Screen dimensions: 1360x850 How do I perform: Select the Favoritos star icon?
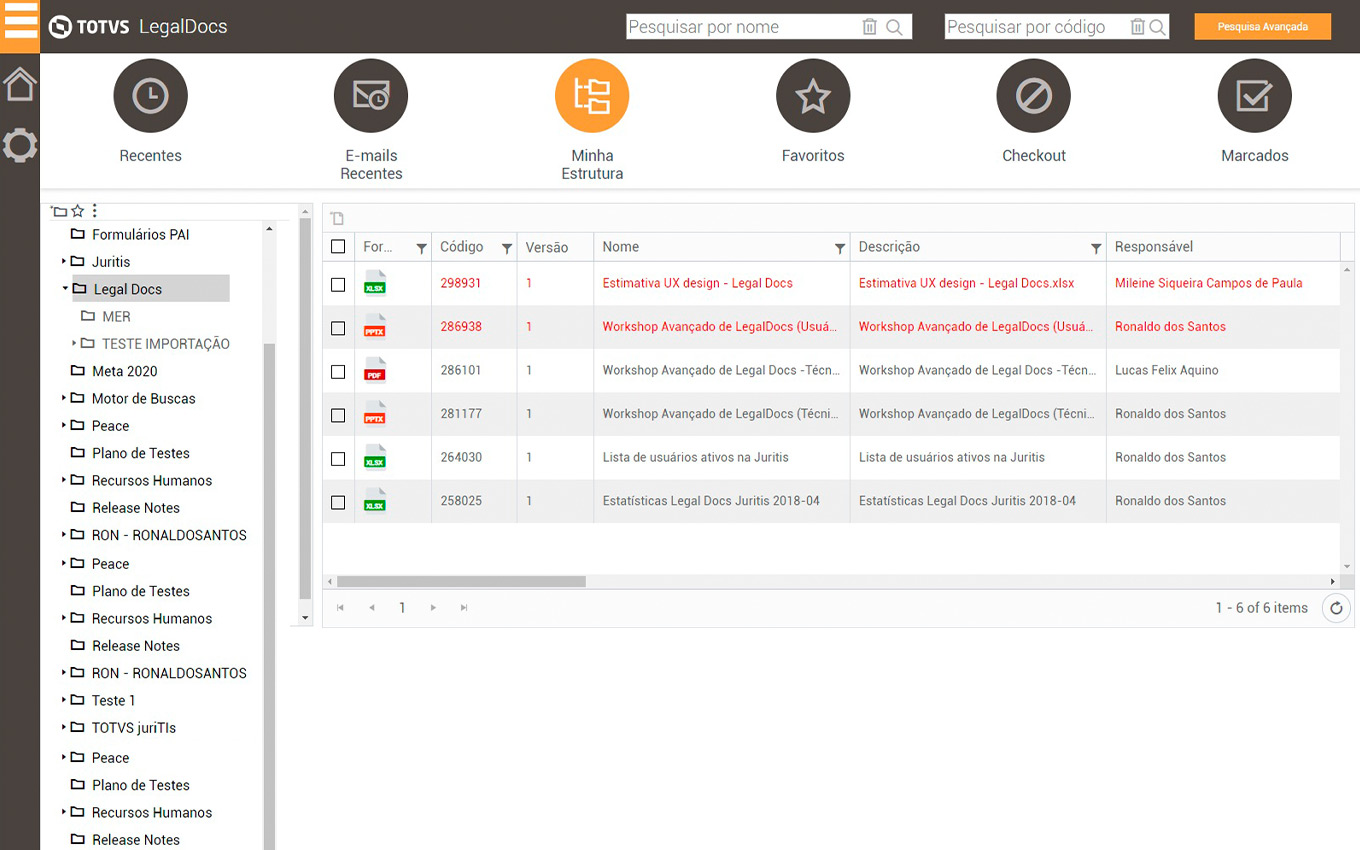[x=812, y=96]
